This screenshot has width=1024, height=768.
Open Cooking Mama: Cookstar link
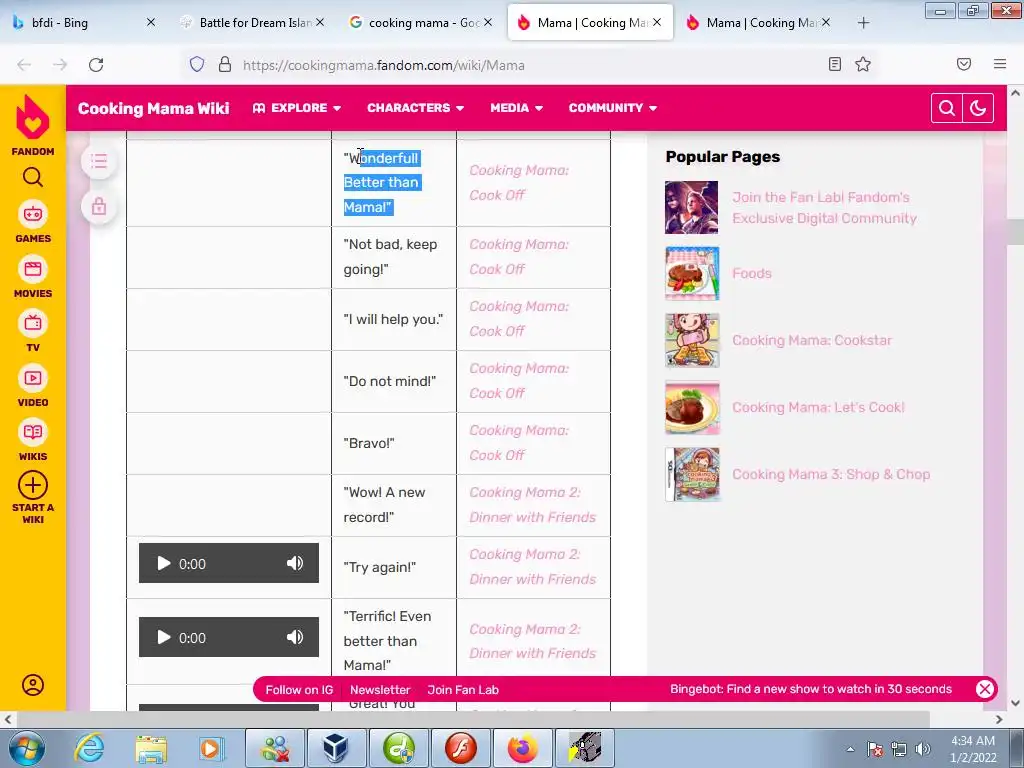(812, 340)
